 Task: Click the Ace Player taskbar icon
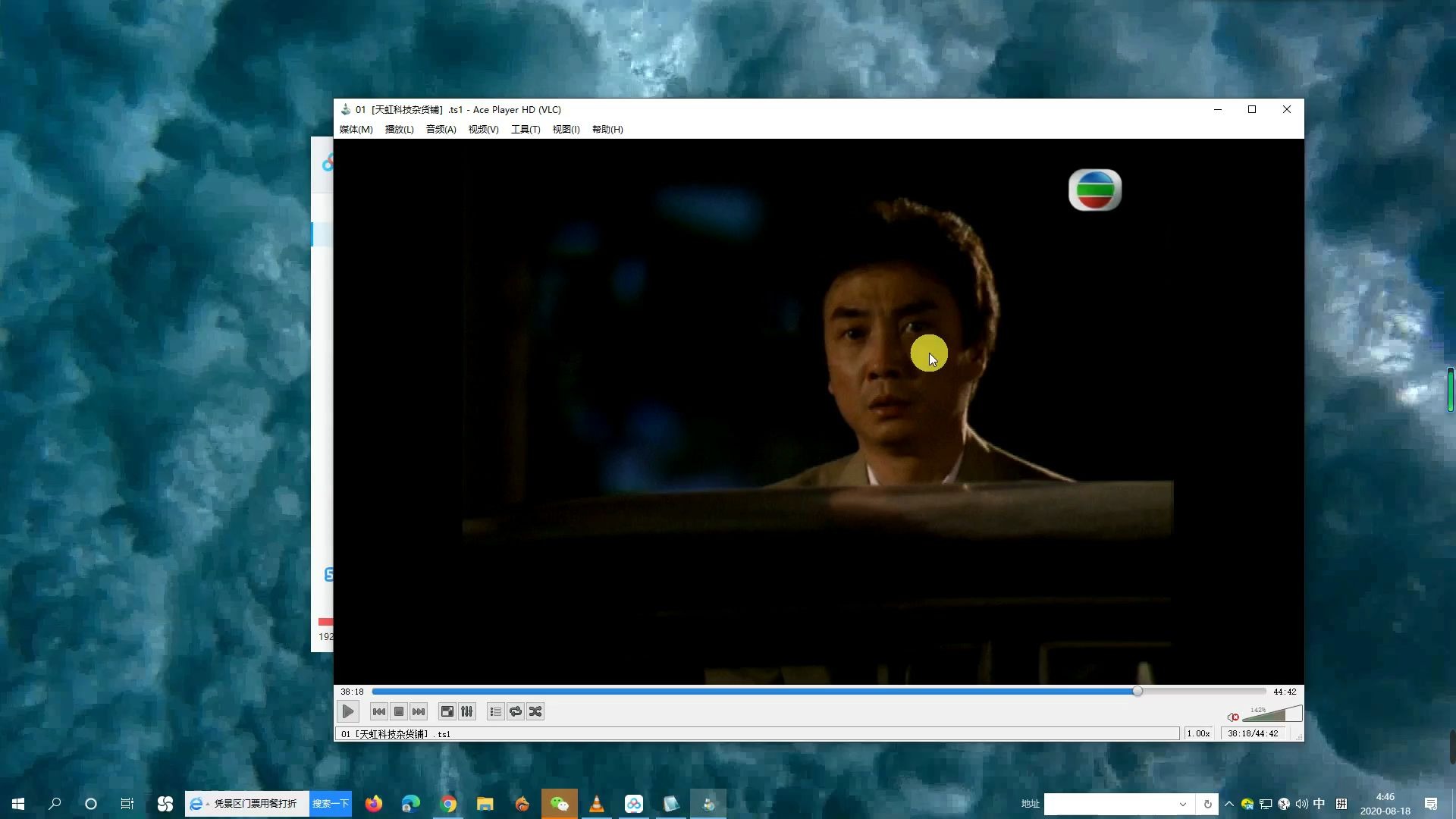click(708, 804)
